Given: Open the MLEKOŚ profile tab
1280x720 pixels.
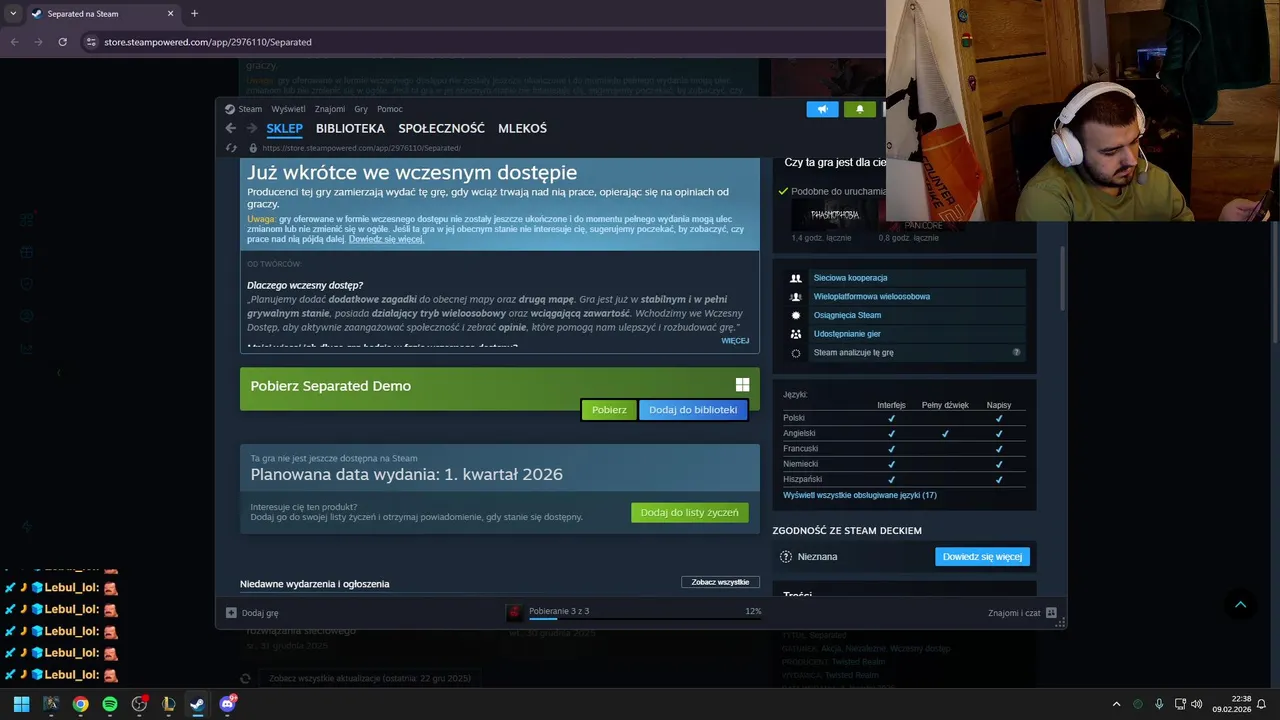Looking at the screenshot, I should [x=522, y=129].
